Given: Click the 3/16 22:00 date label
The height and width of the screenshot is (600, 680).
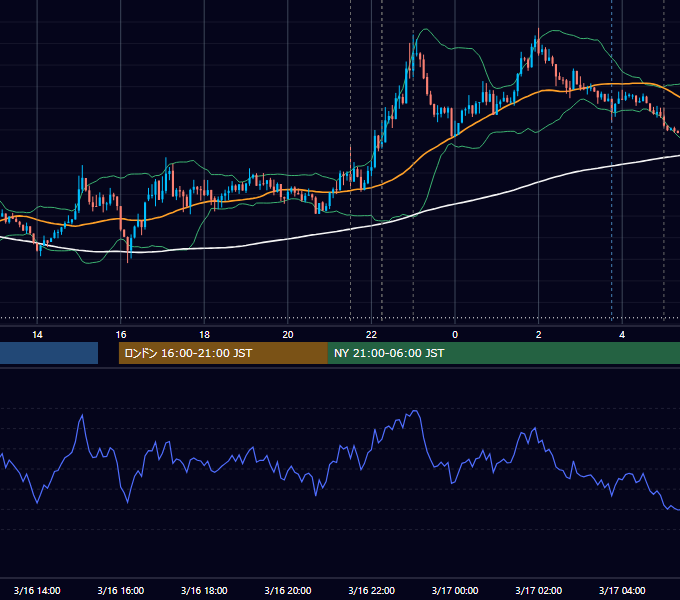Looking at the screenshot, I should tap(372, 590).
